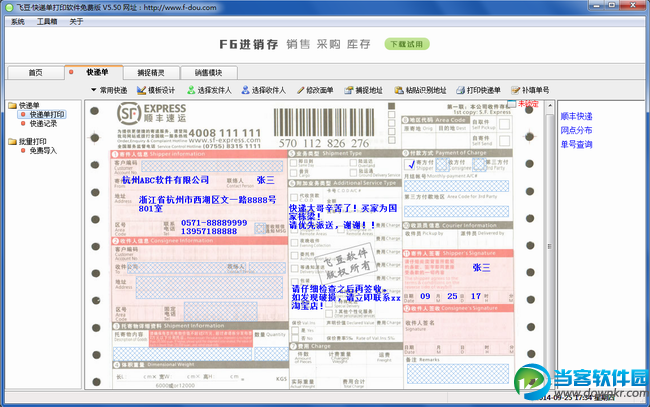Click the F6进销存 banner title

[249, 44]
